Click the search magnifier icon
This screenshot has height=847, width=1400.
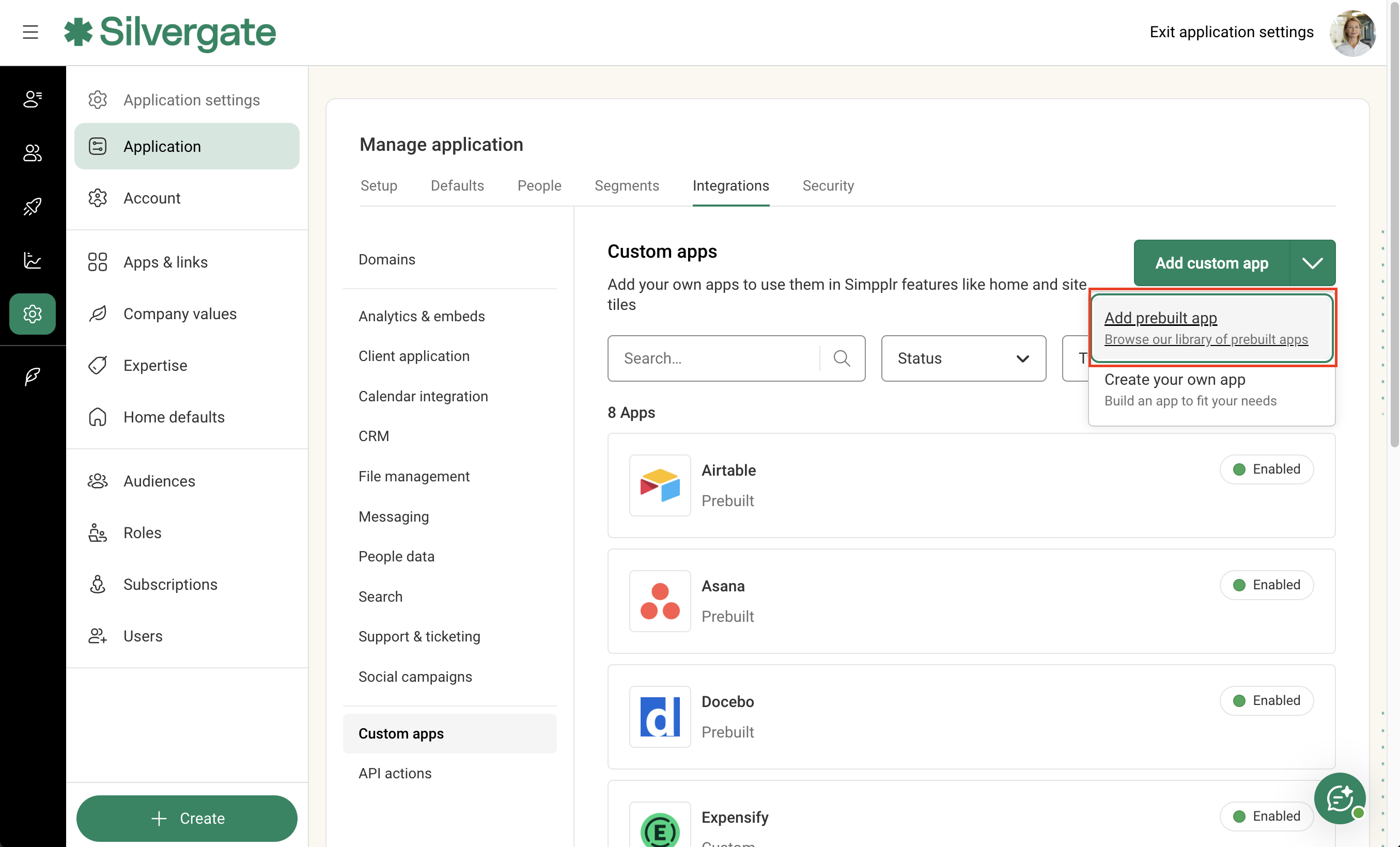coord(842,358)
